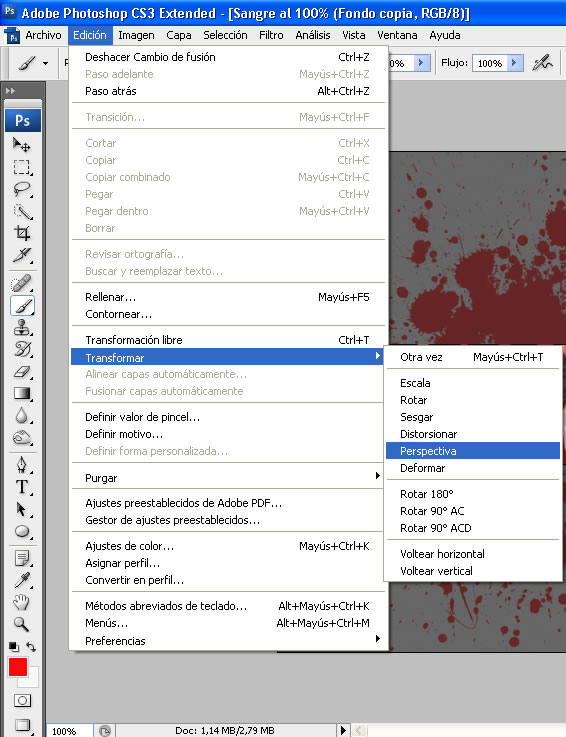566x737 pixels.
Task: Open the Ventana menu
Action: point(397,35)
